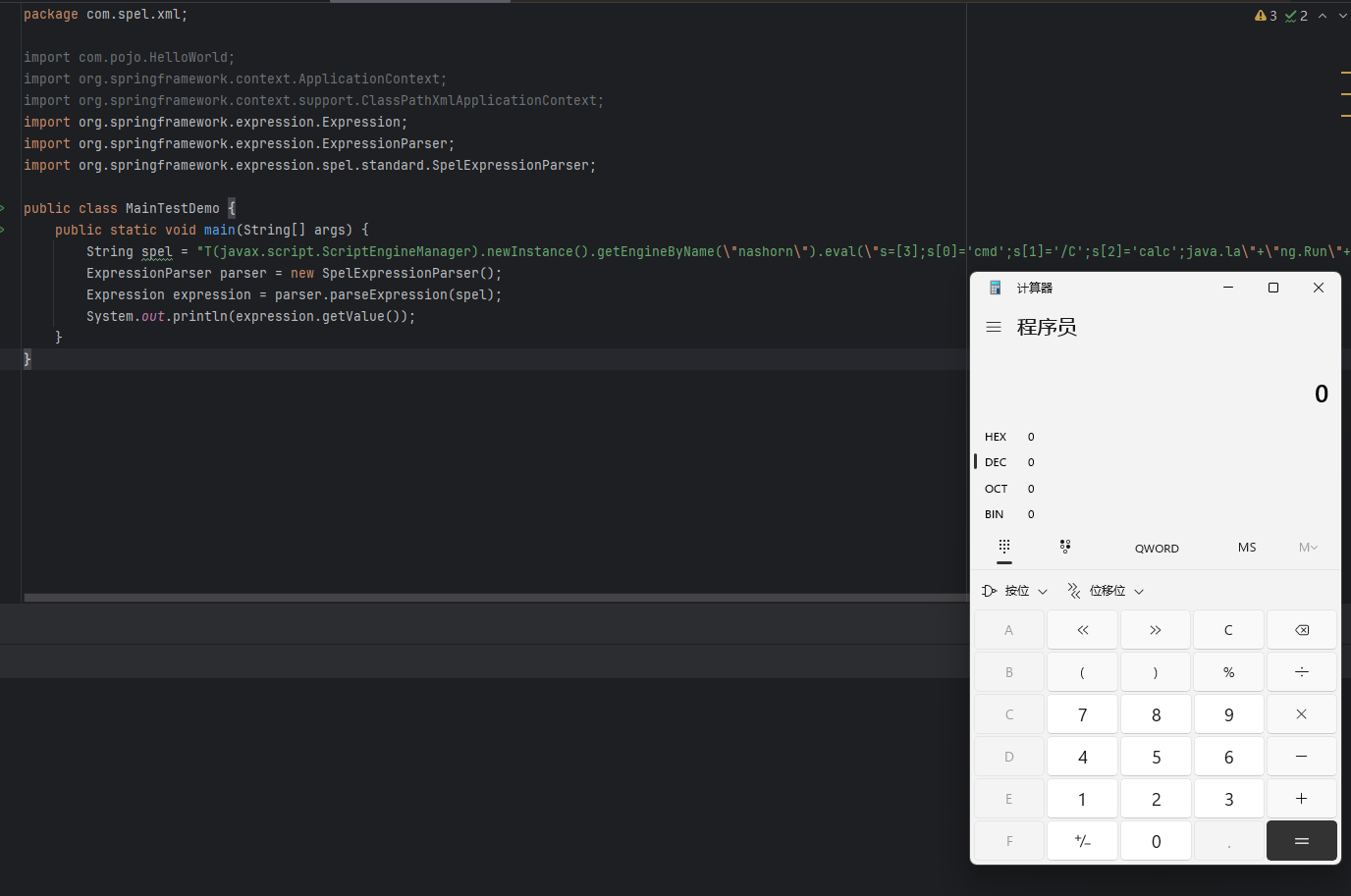Click the warnings indicator in the editor
The width and height of the screenshot is (1351, 896).
click(1266, 16)
